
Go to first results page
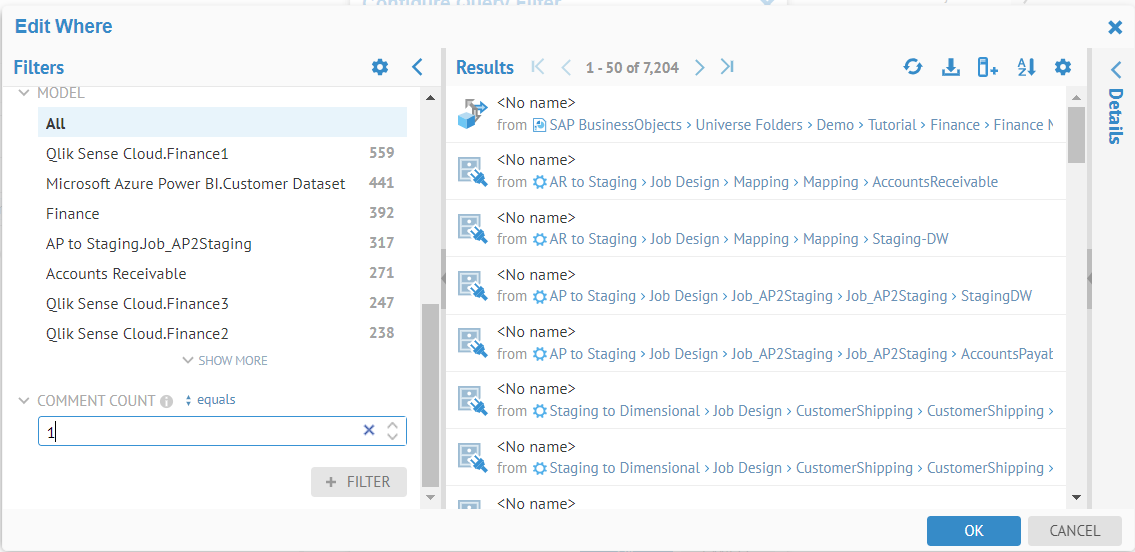[538, 67]
